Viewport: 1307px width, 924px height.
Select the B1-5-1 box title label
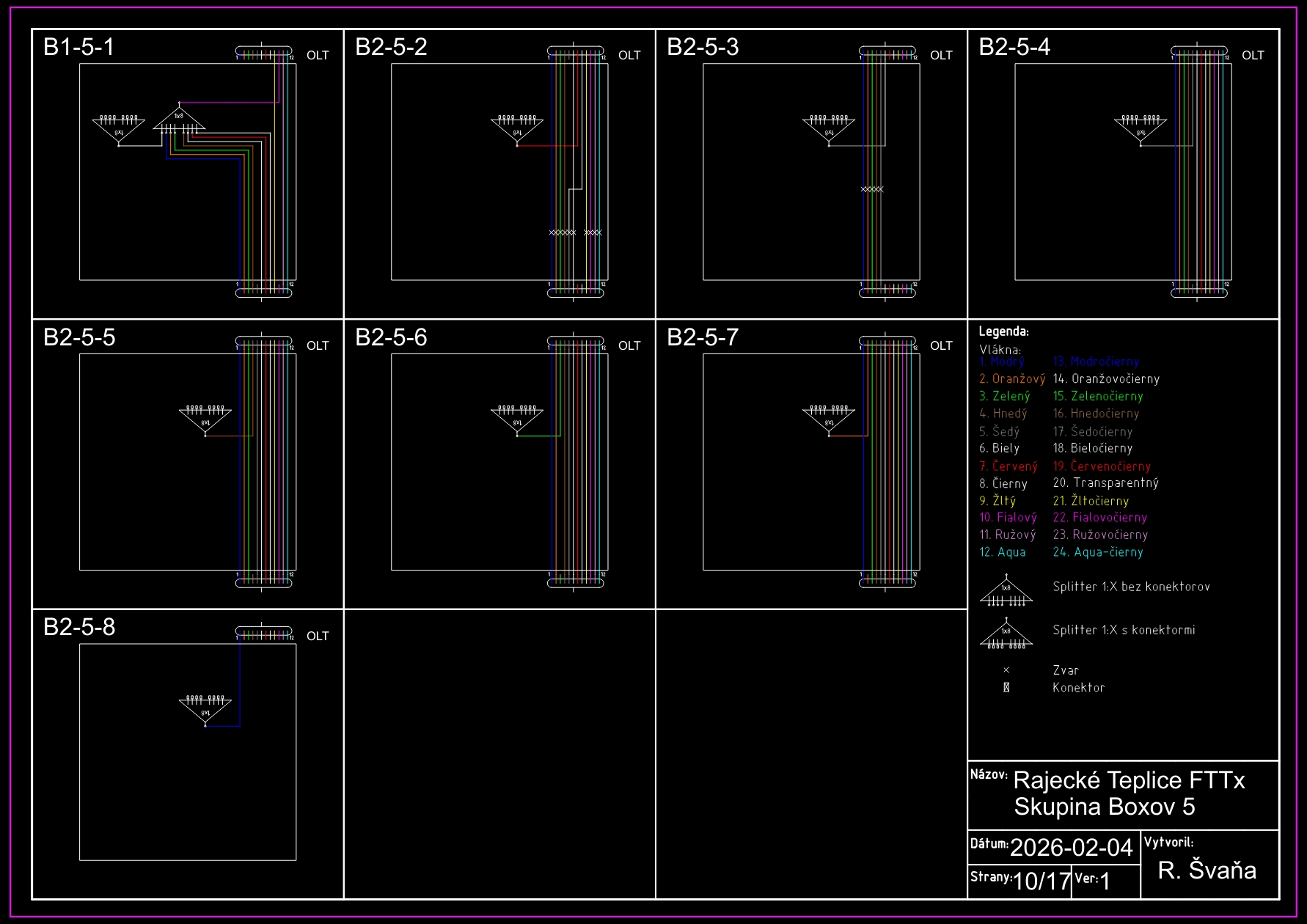79,47
